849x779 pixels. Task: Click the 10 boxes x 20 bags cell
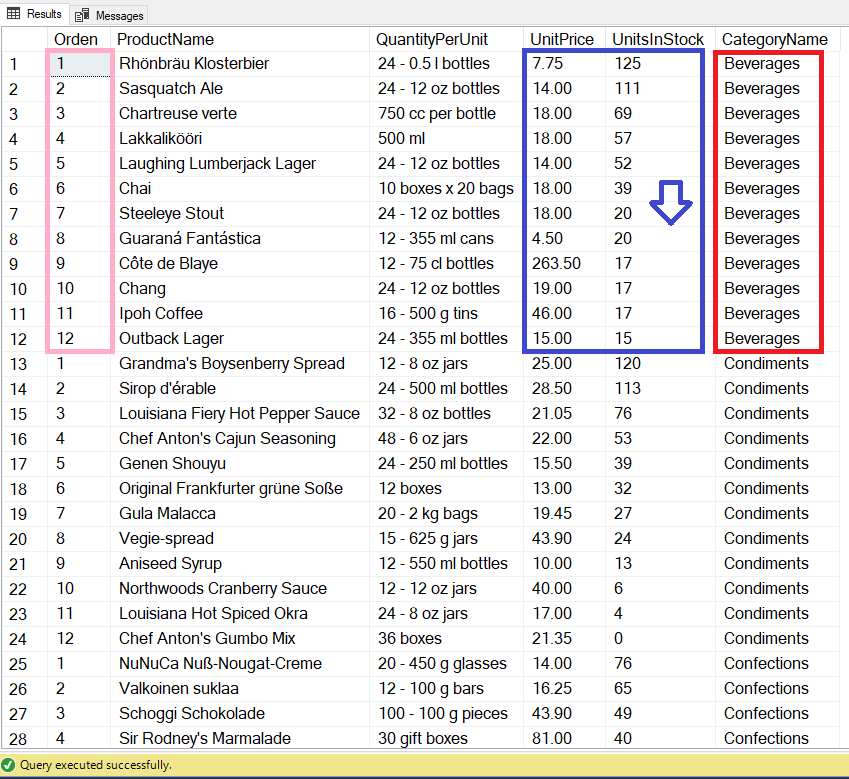tap(447, 188)
